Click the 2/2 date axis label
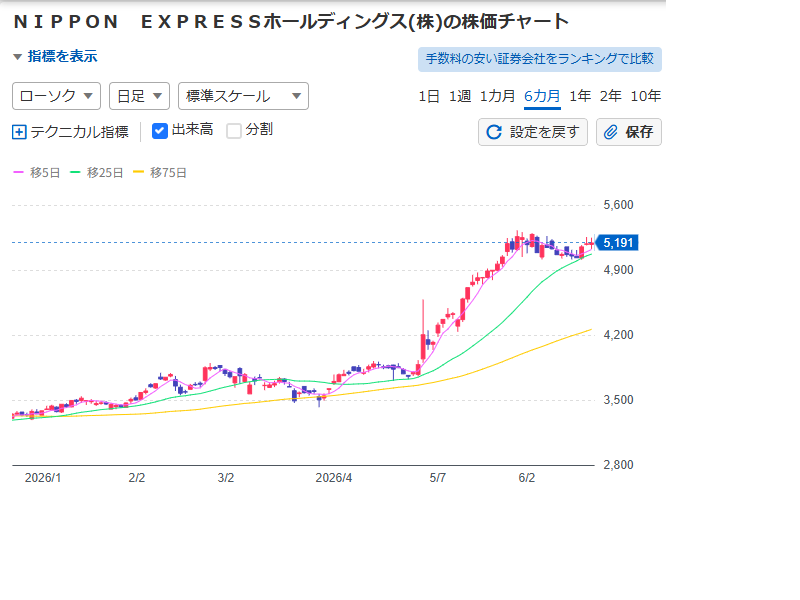 [x=137, y=478]
